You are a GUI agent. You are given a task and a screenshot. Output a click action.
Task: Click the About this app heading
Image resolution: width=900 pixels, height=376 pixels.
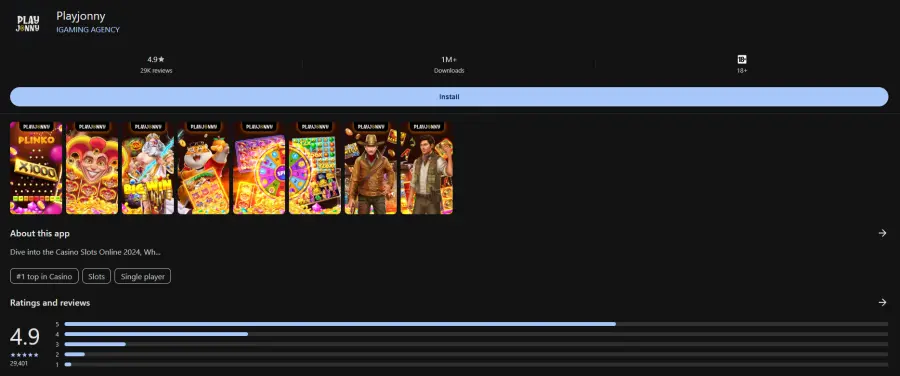pyautogui.click(x=40, y=234)
